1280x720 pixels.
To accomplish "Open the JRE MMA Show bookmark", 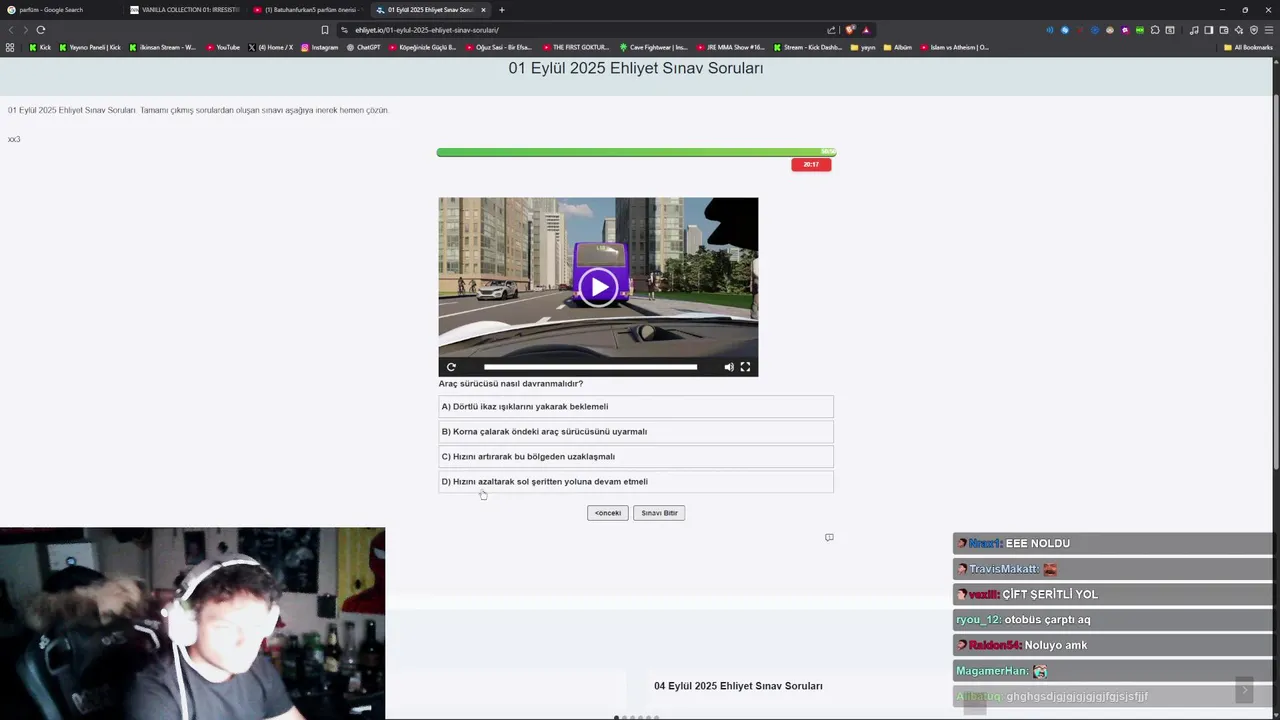I will [x=730, y=47].
